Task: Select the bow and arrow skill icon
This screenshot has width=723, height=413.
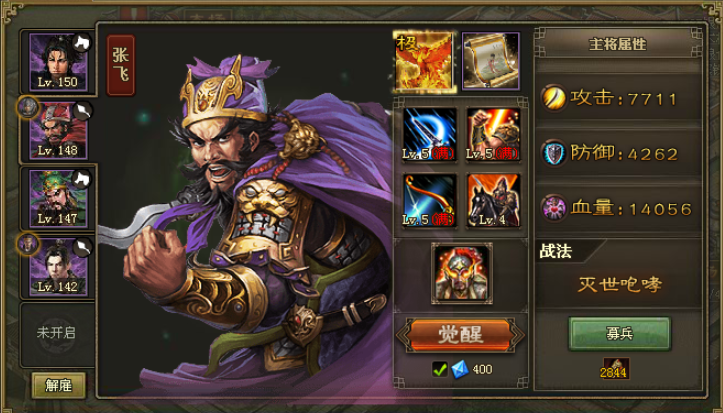Action: click(x=429, y=200)
